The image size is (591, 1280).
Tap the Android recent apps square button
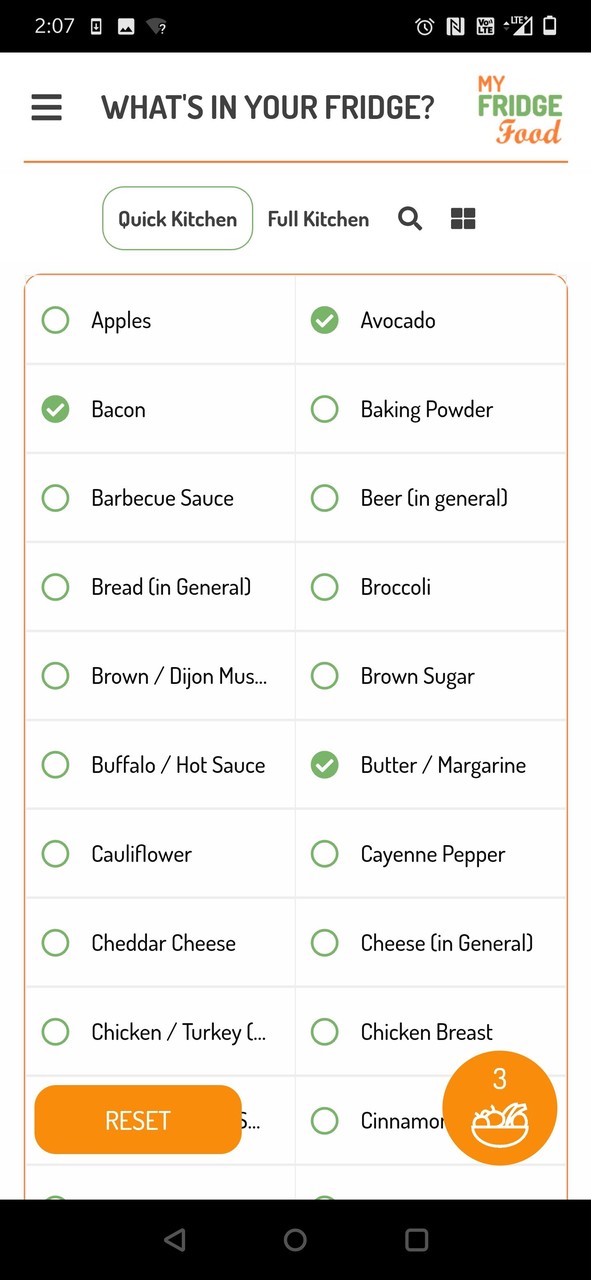[416, 1239]
